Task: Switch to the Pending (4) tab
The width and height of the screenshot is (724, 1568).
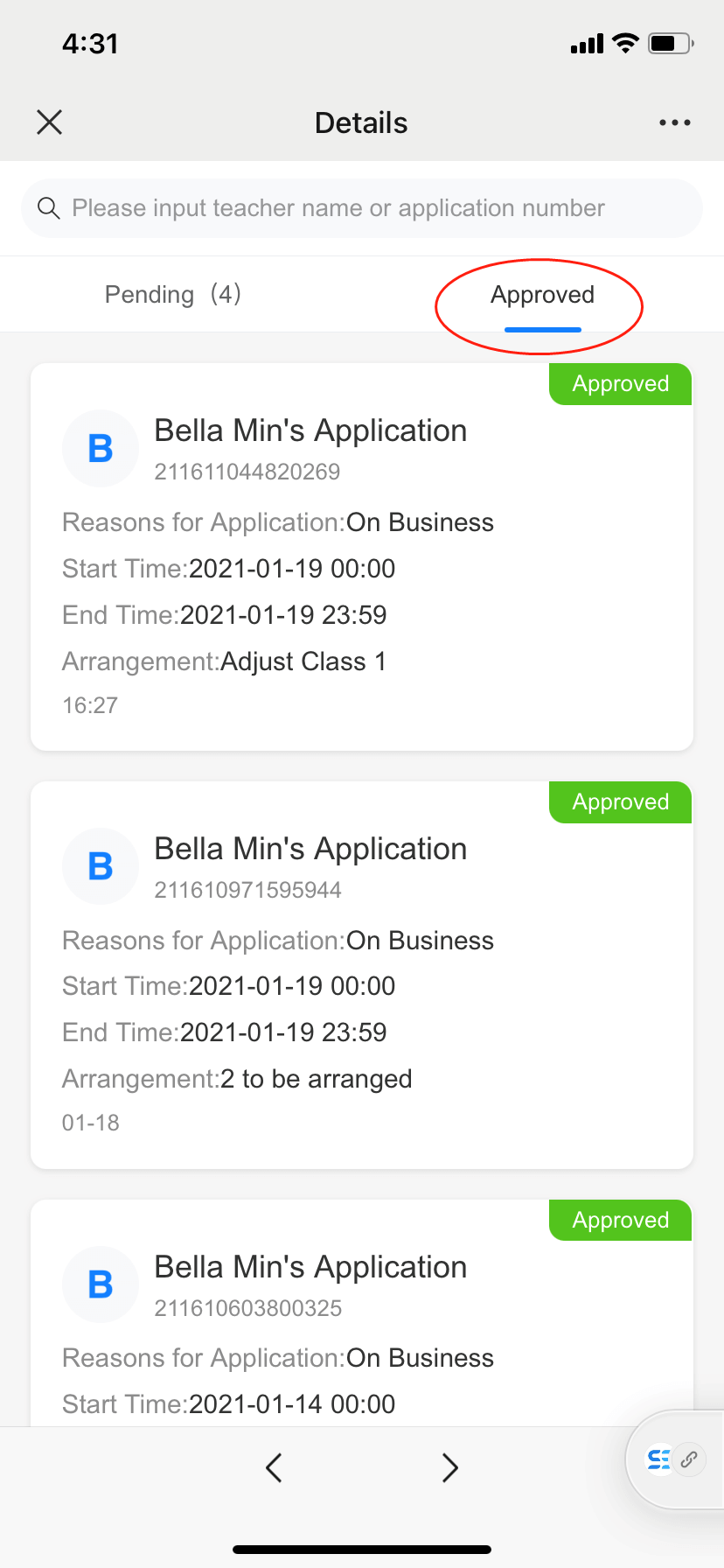Action: 172,295
